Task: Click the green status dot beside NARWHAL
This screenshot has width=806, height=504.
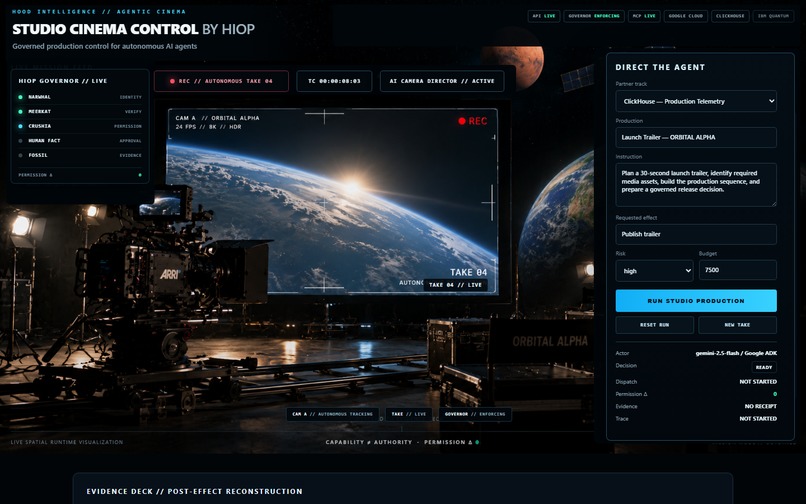Action: point(21,97)
